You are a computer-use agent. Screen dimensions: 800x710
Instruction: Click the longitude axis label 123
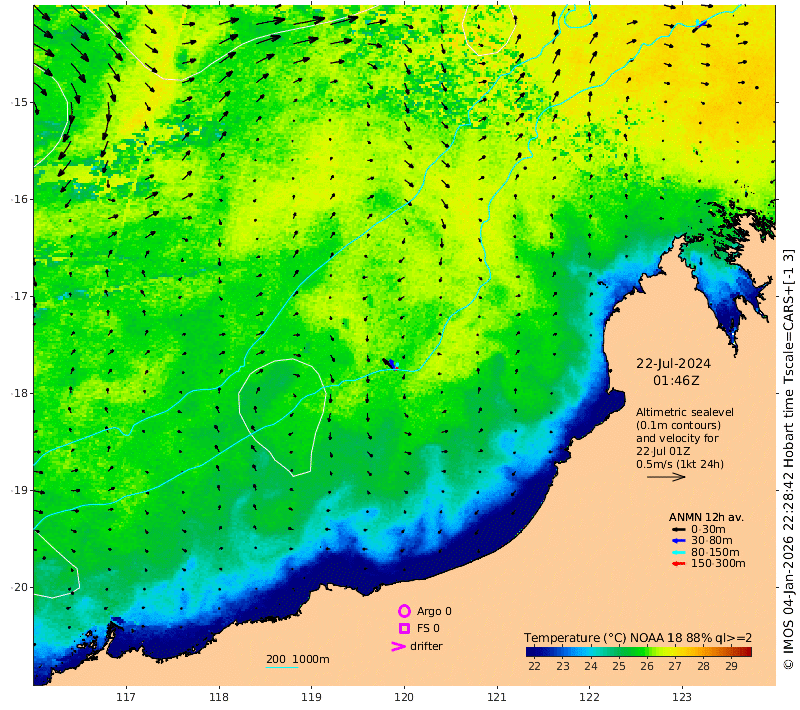682,697
